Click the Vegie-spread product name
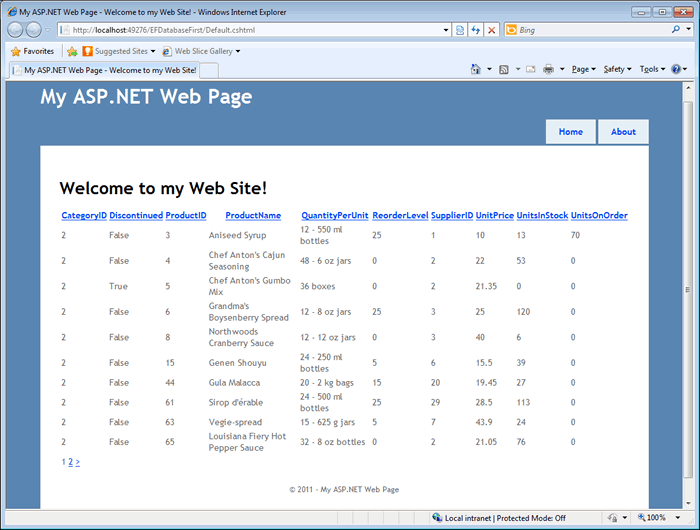This screenshot has width=700, height=530. pos(235,422)
